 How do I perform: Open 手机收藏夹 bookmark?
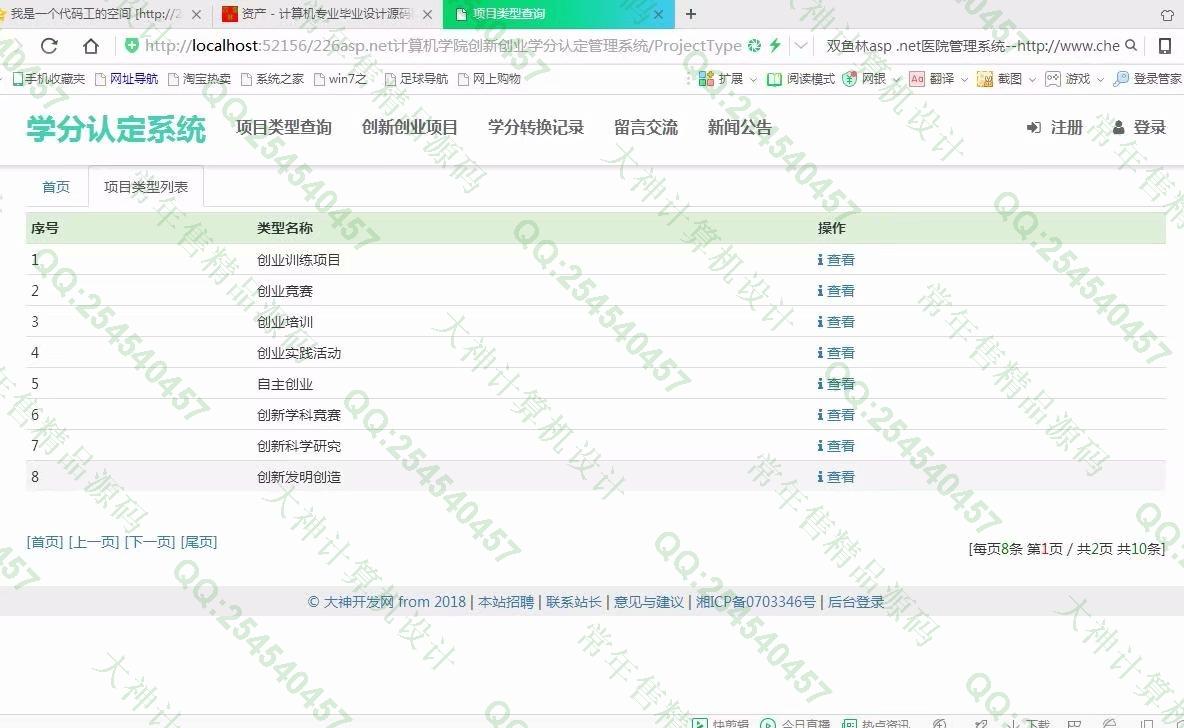(x=49, y=79)
